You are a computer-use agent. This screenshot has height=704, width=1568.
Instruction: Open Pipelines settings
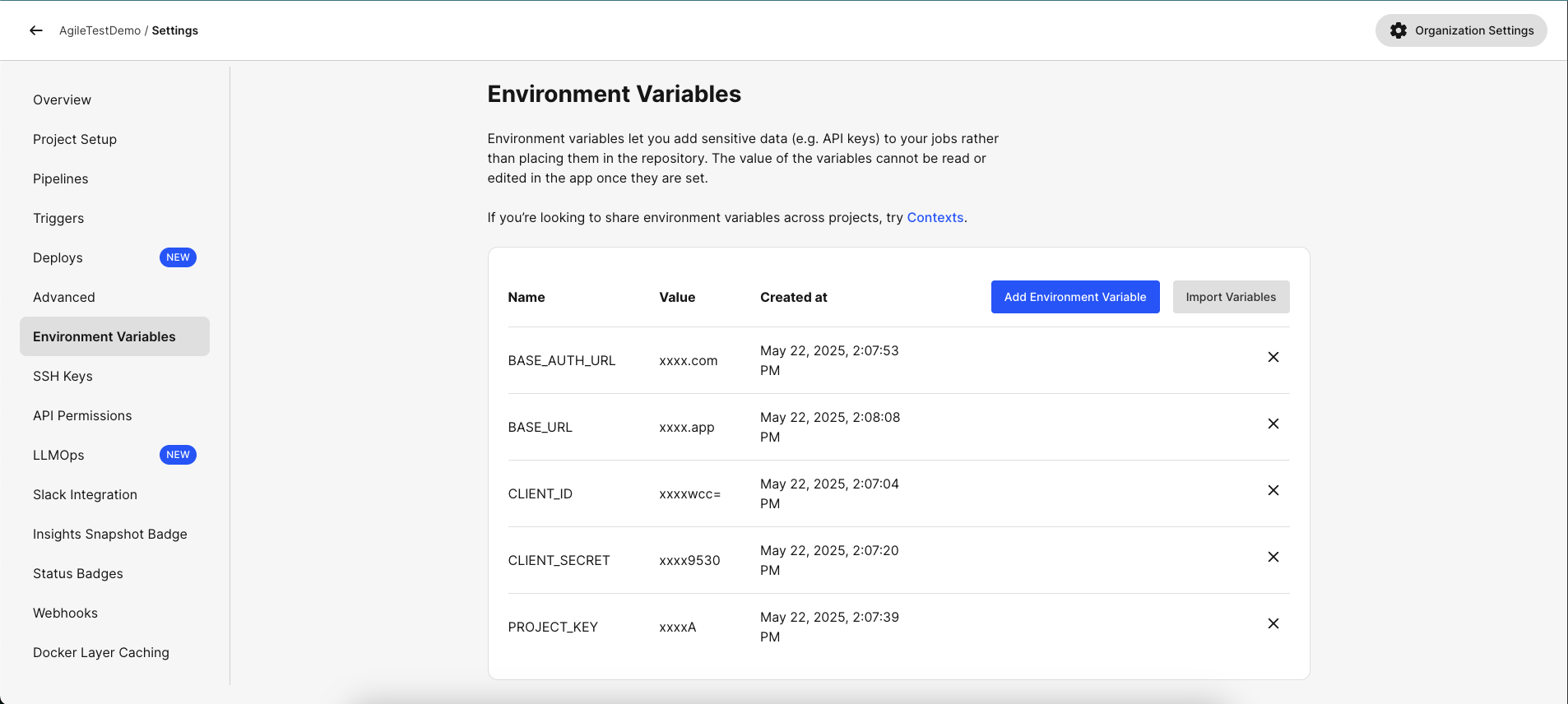[x=60, y=178]
